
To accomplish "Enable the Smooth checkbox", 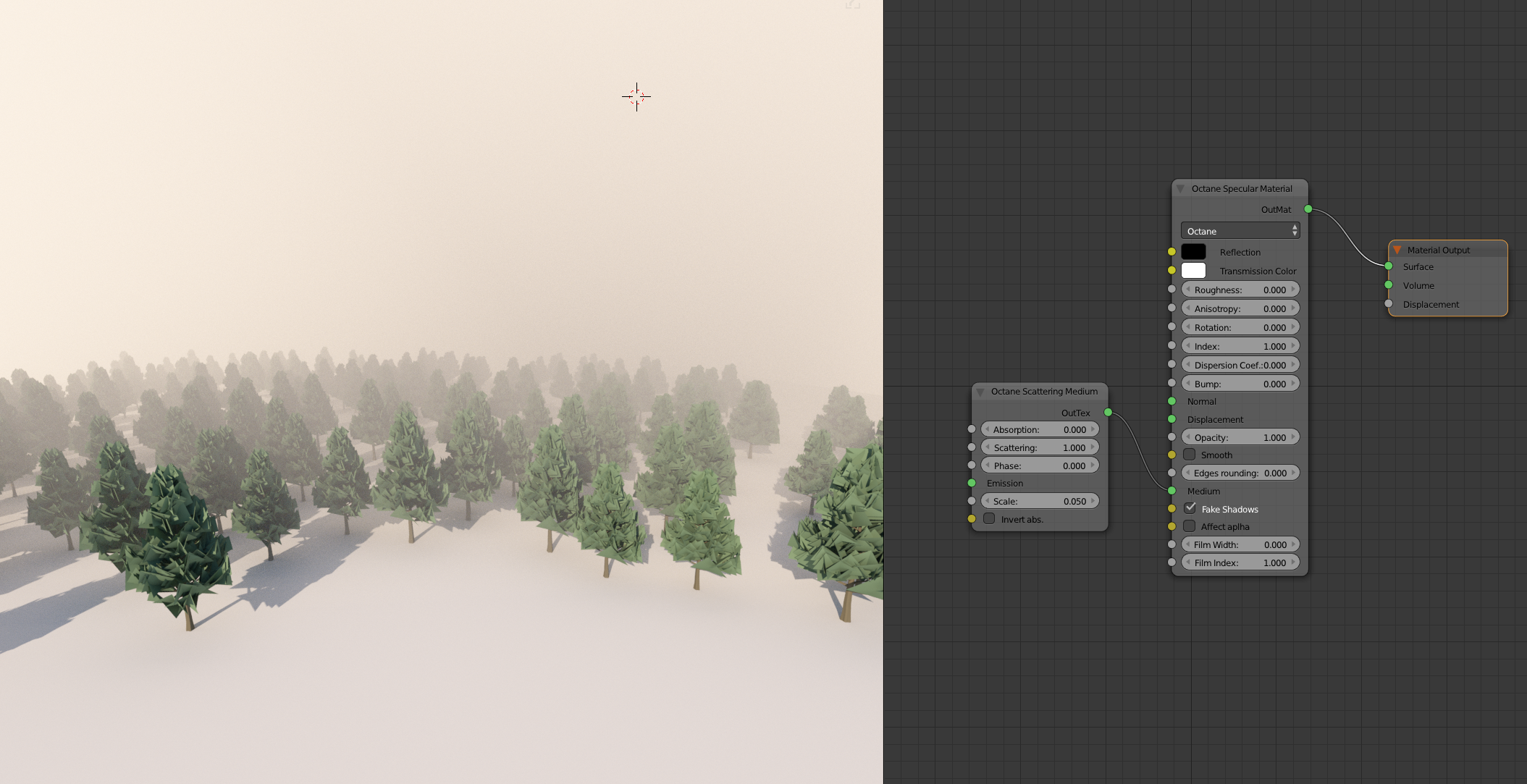I will (x=1189, y=455).
